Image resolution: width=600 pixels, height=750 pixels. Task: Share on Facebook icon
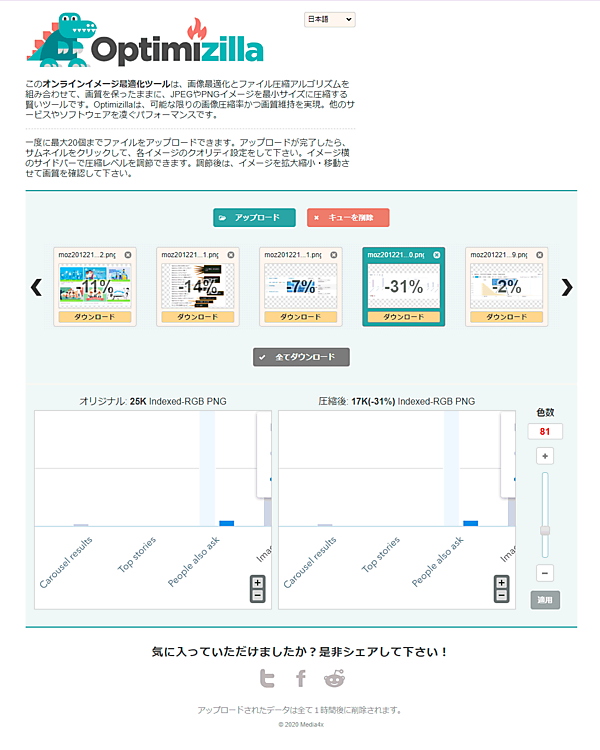300,678
